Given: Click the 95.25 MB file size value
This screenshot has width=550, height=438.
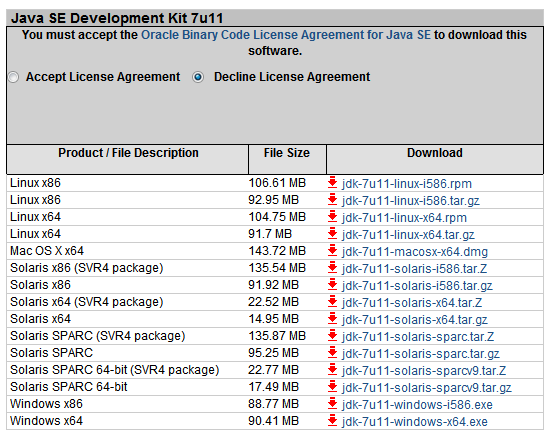Looking at the screenshot, I should point(274,353).
